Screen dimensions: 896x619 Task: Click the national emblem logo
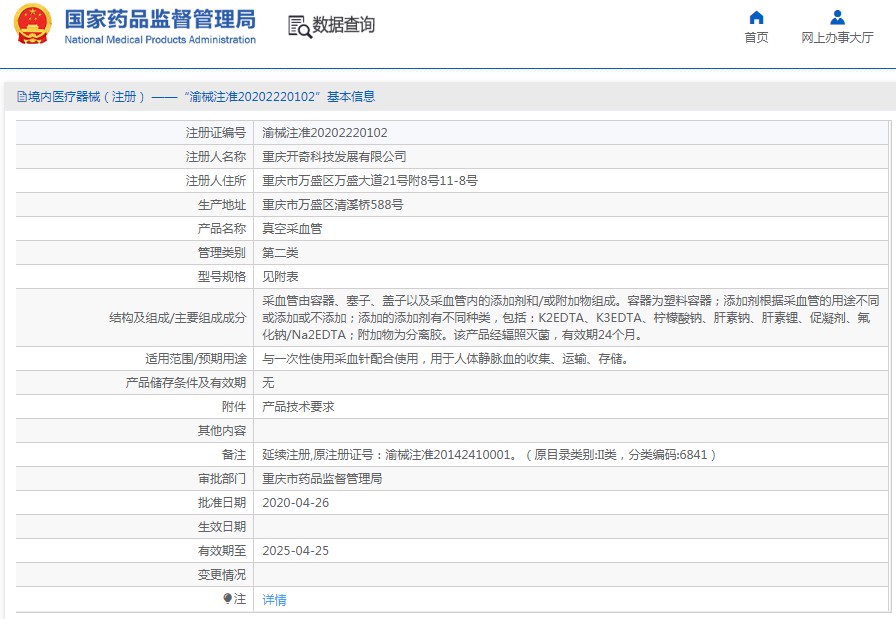click(33, 24)
